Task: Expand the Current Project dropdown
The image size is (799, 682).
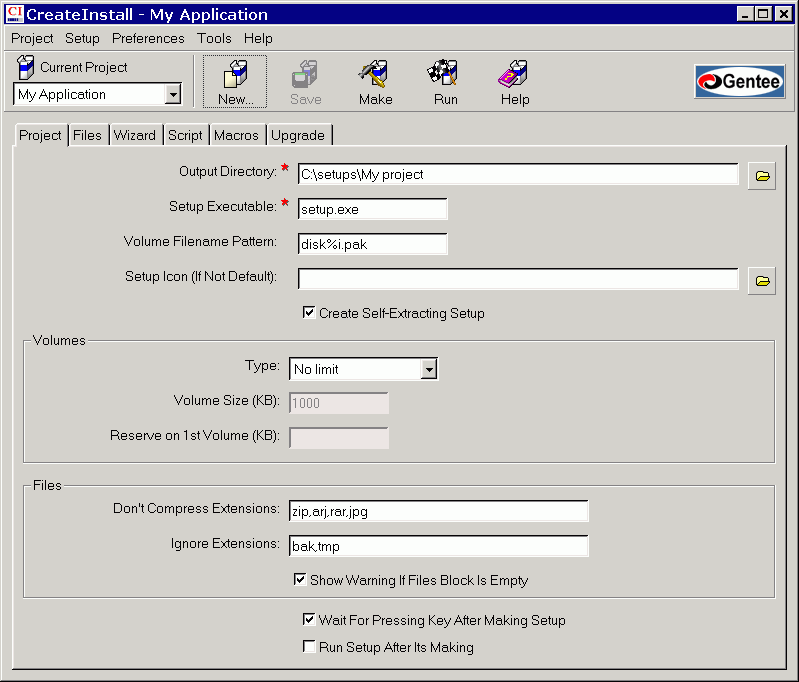Action: coord(173,94)
